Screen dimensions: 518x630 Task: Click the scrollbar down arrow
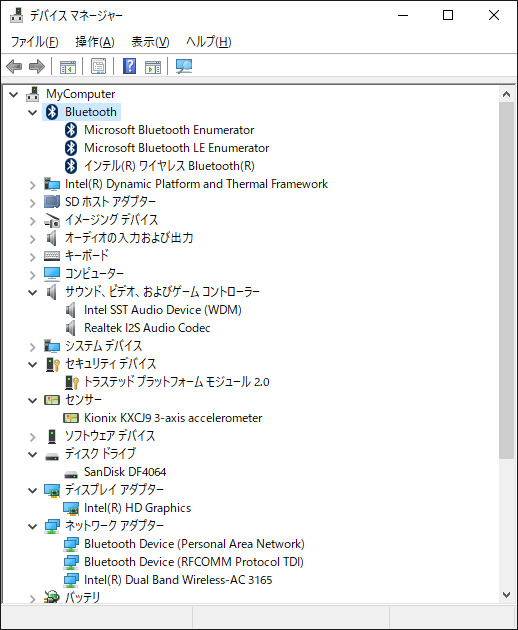[x=506, y=594]
